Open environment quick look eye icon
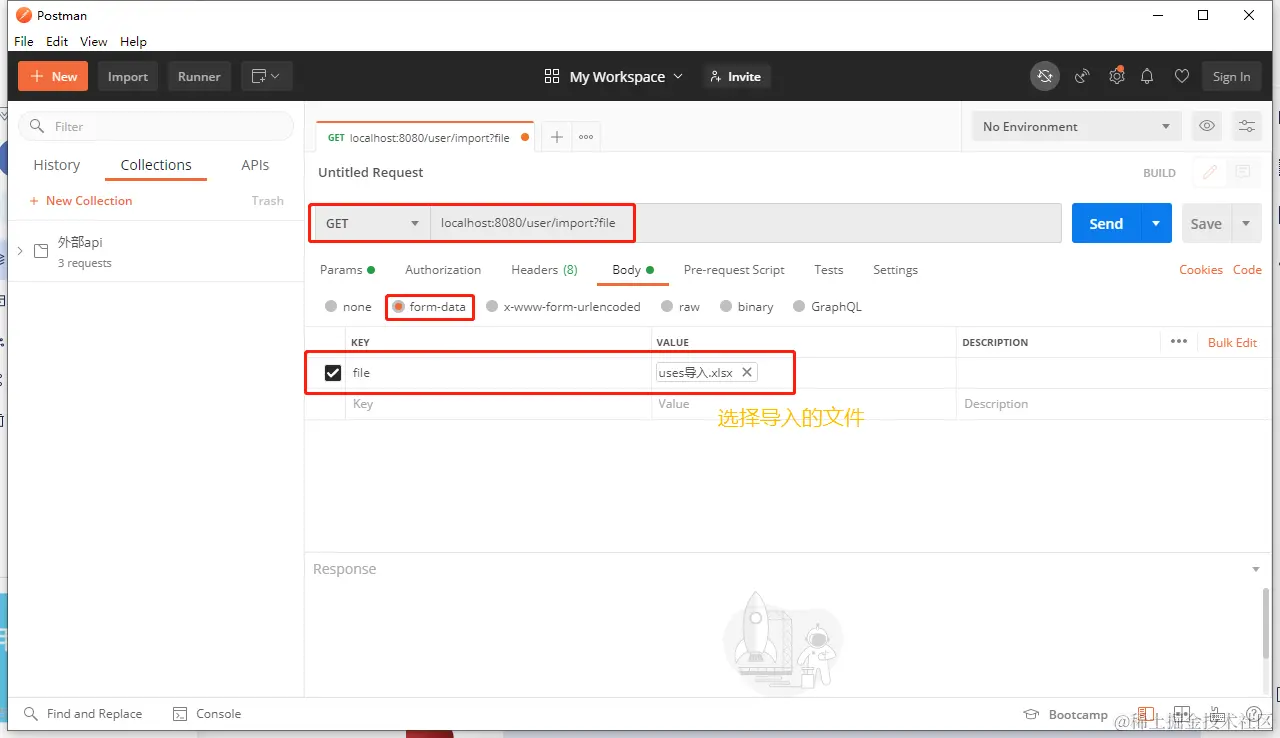The image size is (1280, 738). (1208, 126)
